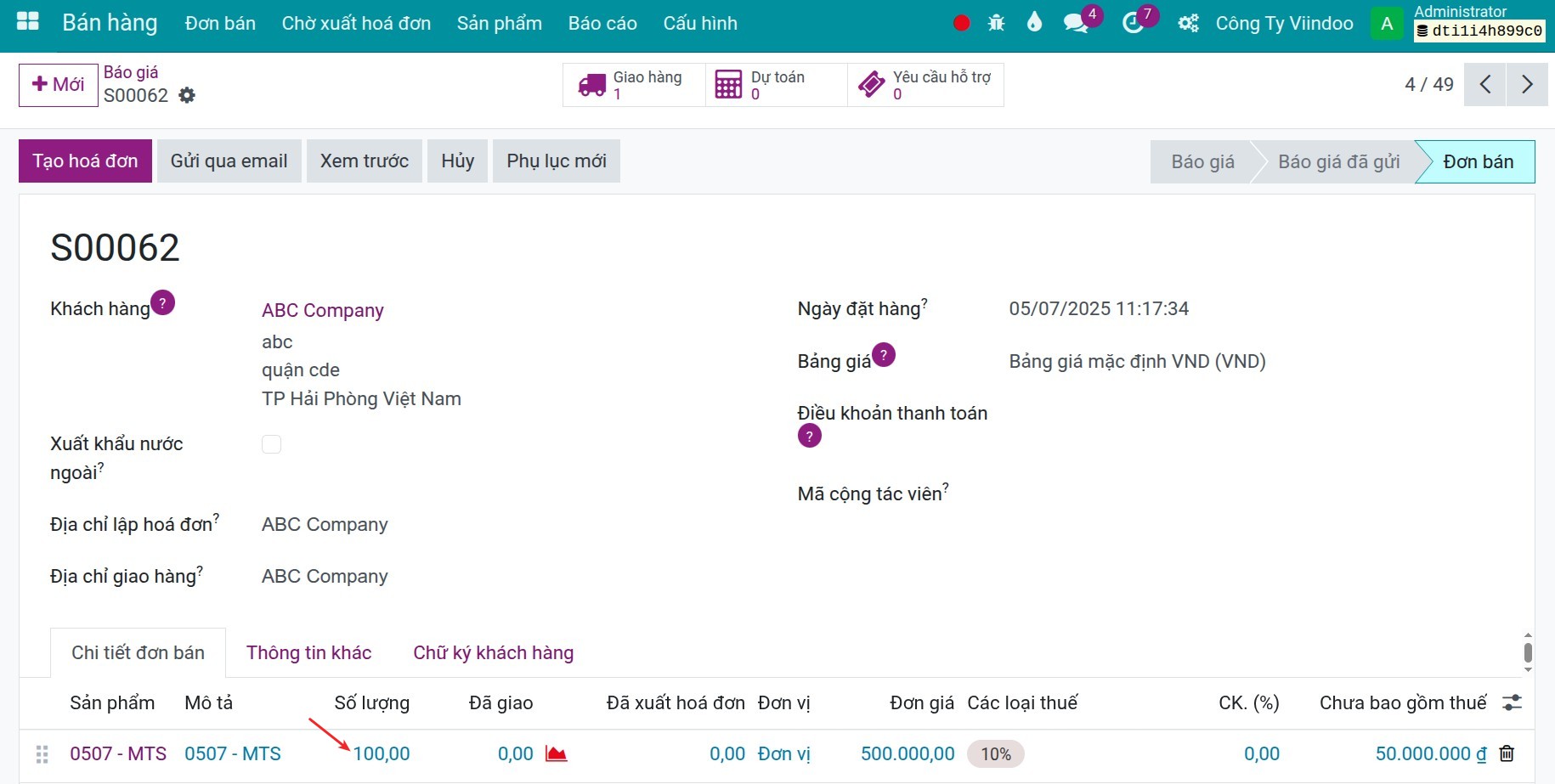Screen dimensions: 1555x784
Task: Delete the 0507 - MTS order line
Action: (1507, 753)
